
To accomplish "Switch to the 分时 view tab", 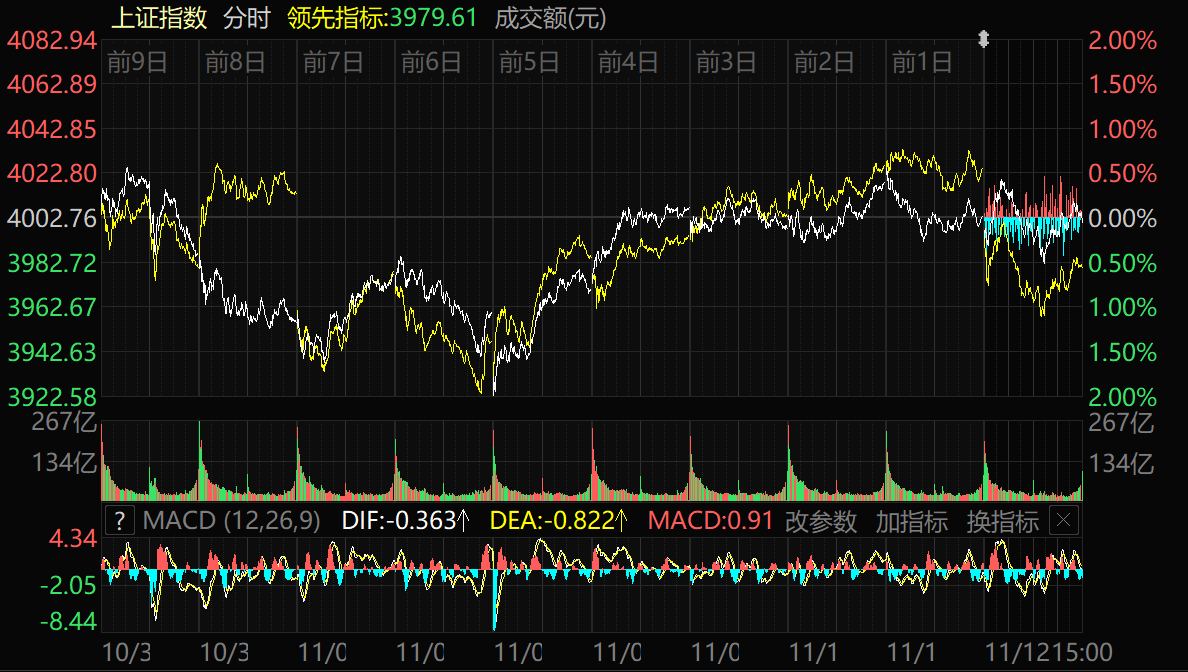I will pyautogui.click(x=246, y=18).
